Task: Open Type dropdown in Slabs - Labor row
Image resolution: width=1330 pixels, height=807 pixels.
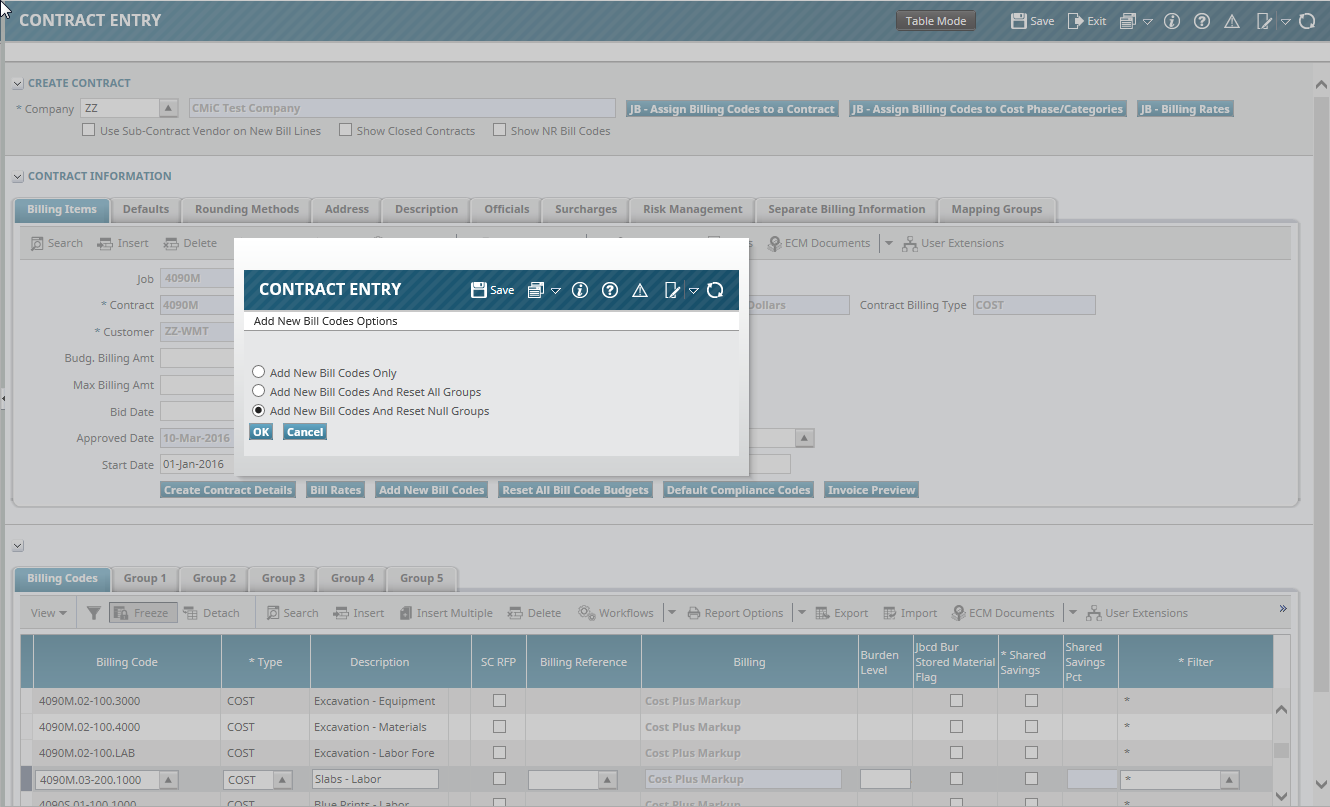Action: click(283, 780)
